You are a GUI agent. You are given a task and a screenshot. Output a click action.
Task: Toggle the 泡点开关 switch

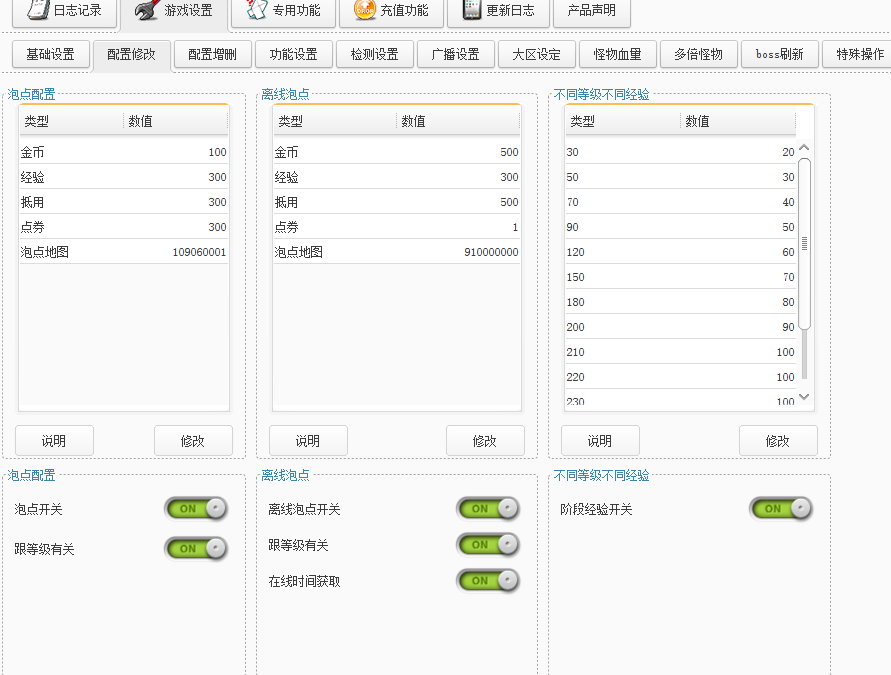pos(196,509)
